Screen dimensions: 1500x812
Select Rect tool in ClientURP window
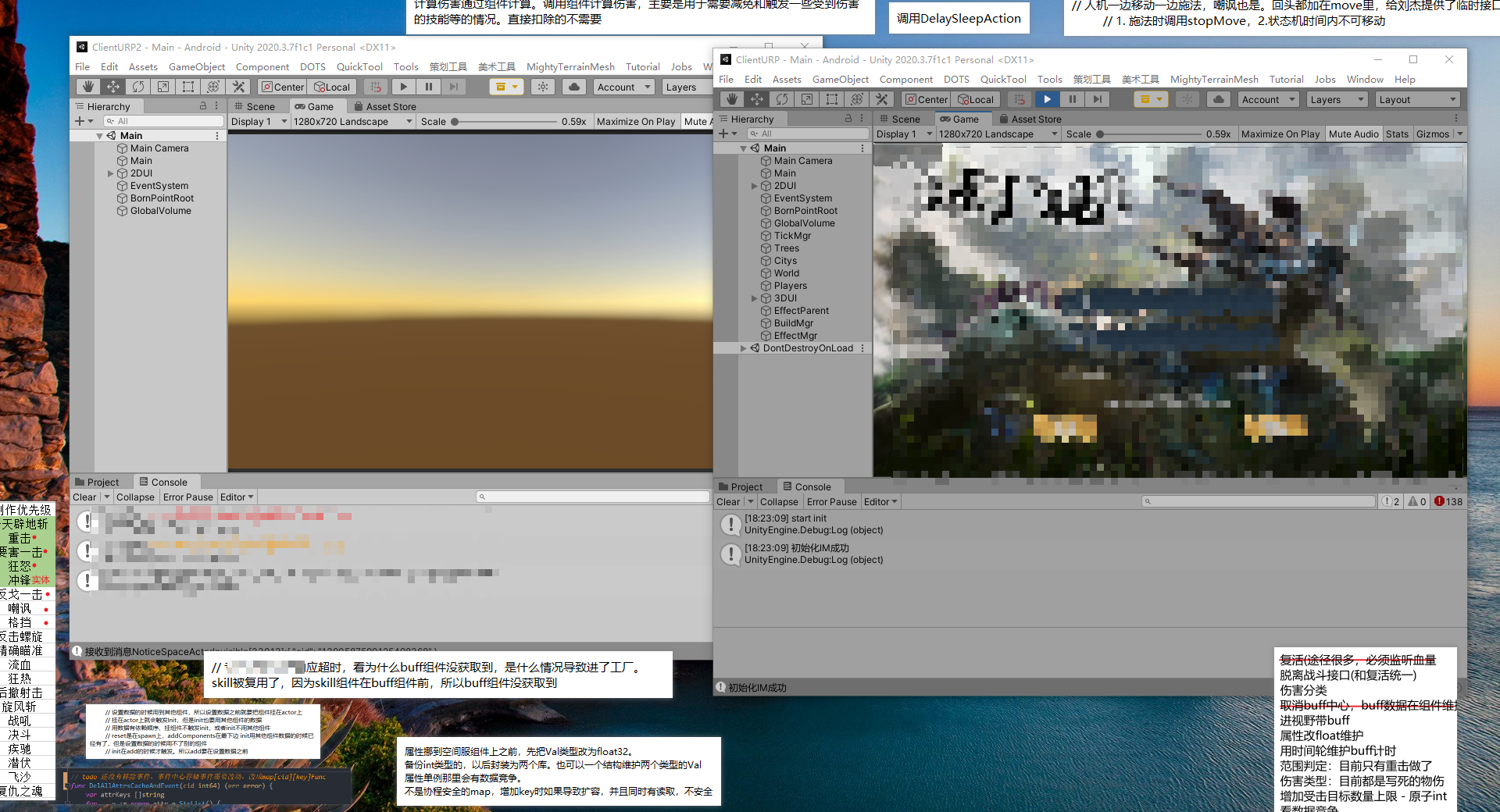pyautogui.click(x=832, y=99)
